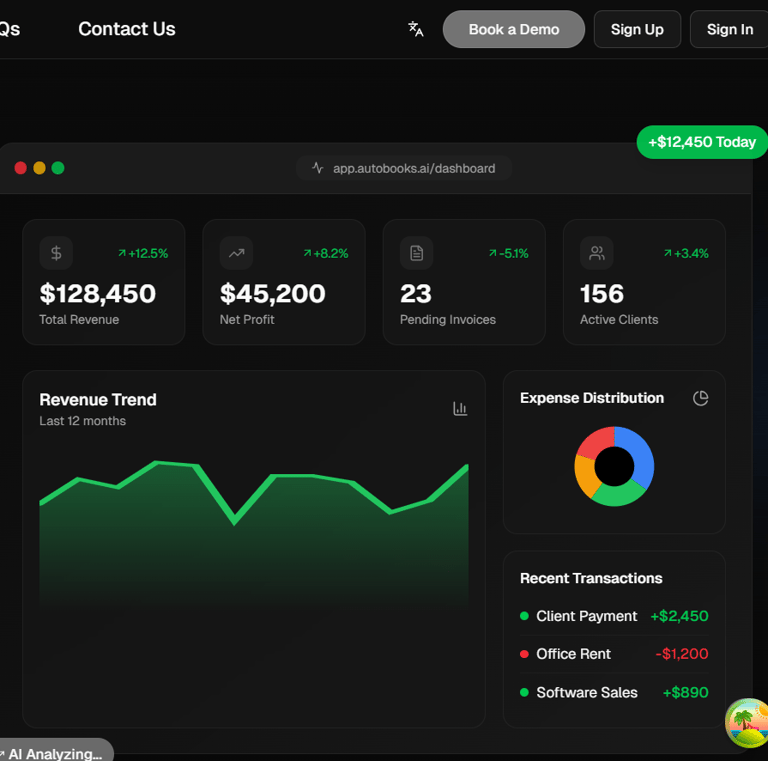The height and width of the screenshot is (761, 768).
Task: Click the orange segment of the expense donut
Action: [586, 476]
